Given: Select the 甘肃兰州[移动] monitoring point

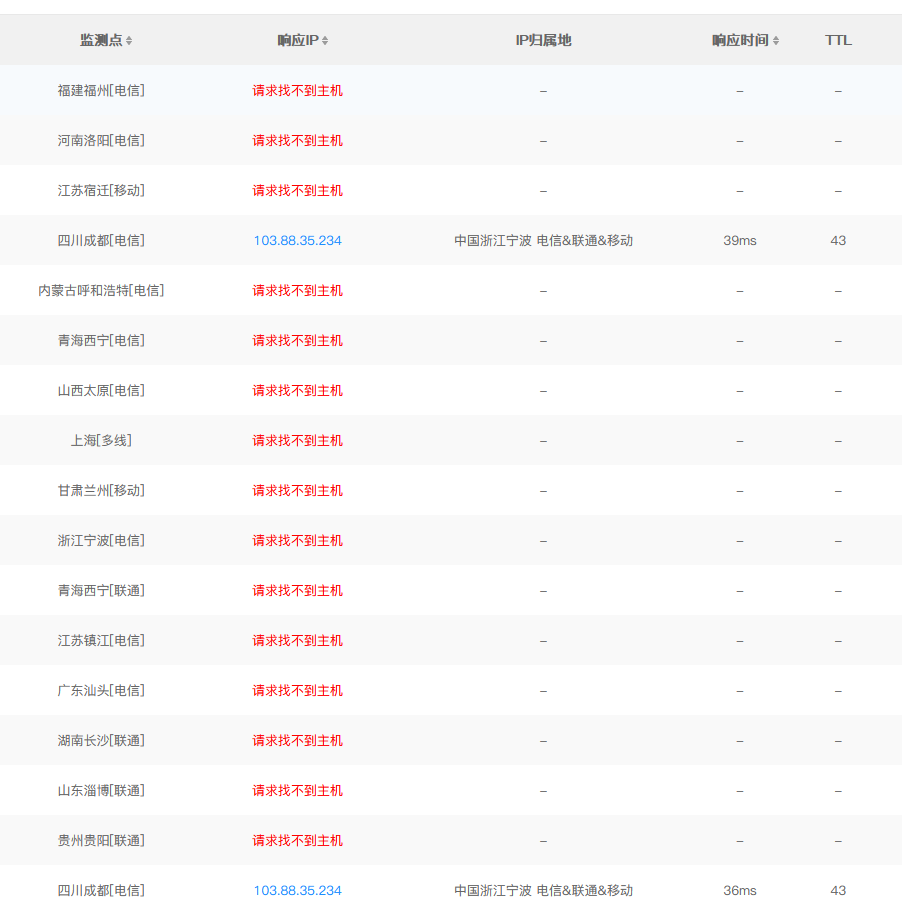Looking at the screenshot, I should 101,490.
